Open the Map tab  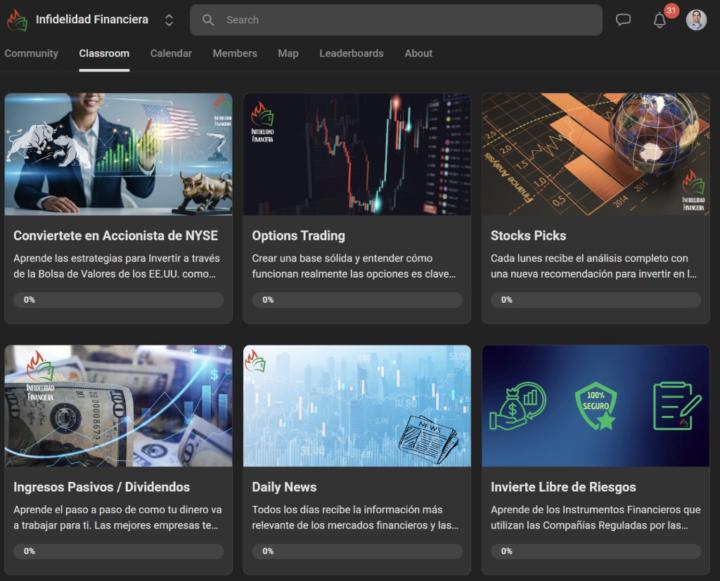coord(288,53)
